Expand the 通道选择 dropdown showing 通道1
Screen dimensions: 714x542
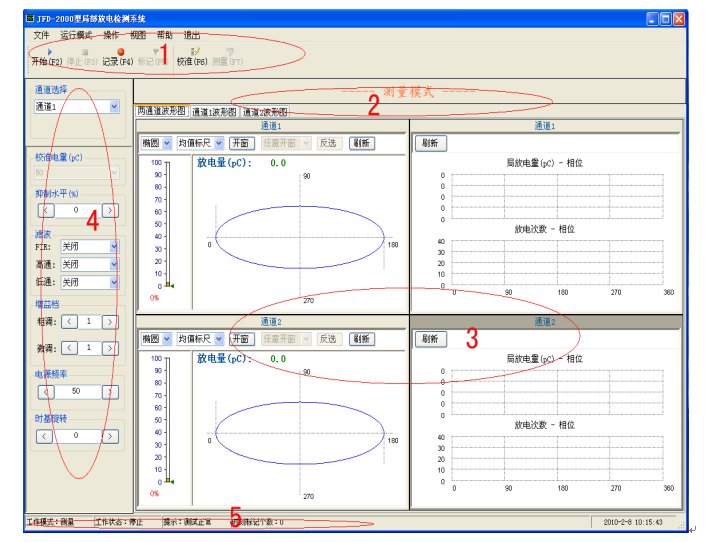click(114, 107)
